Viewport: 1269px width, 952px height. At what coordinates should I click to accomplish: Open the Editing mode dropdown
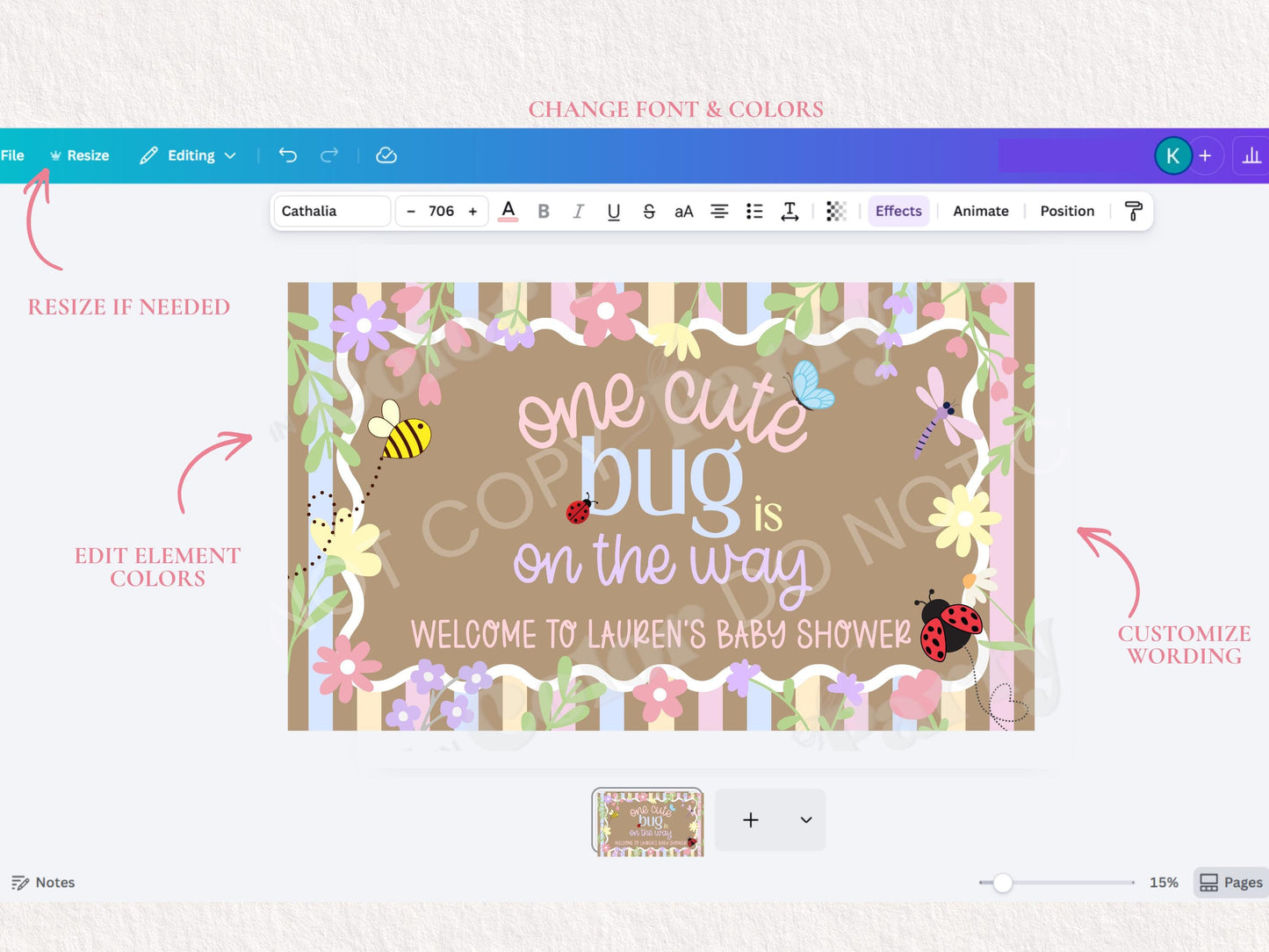point(188,155)
